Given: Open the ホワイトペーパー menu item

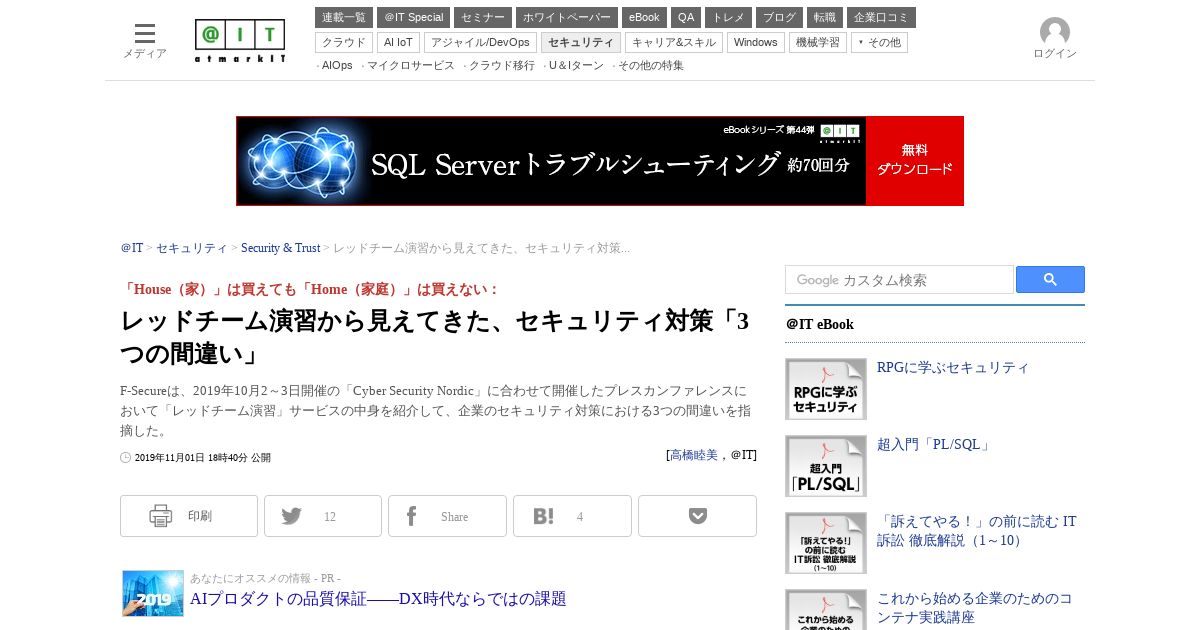Looking at the screenshot, I should pos(567,17).
